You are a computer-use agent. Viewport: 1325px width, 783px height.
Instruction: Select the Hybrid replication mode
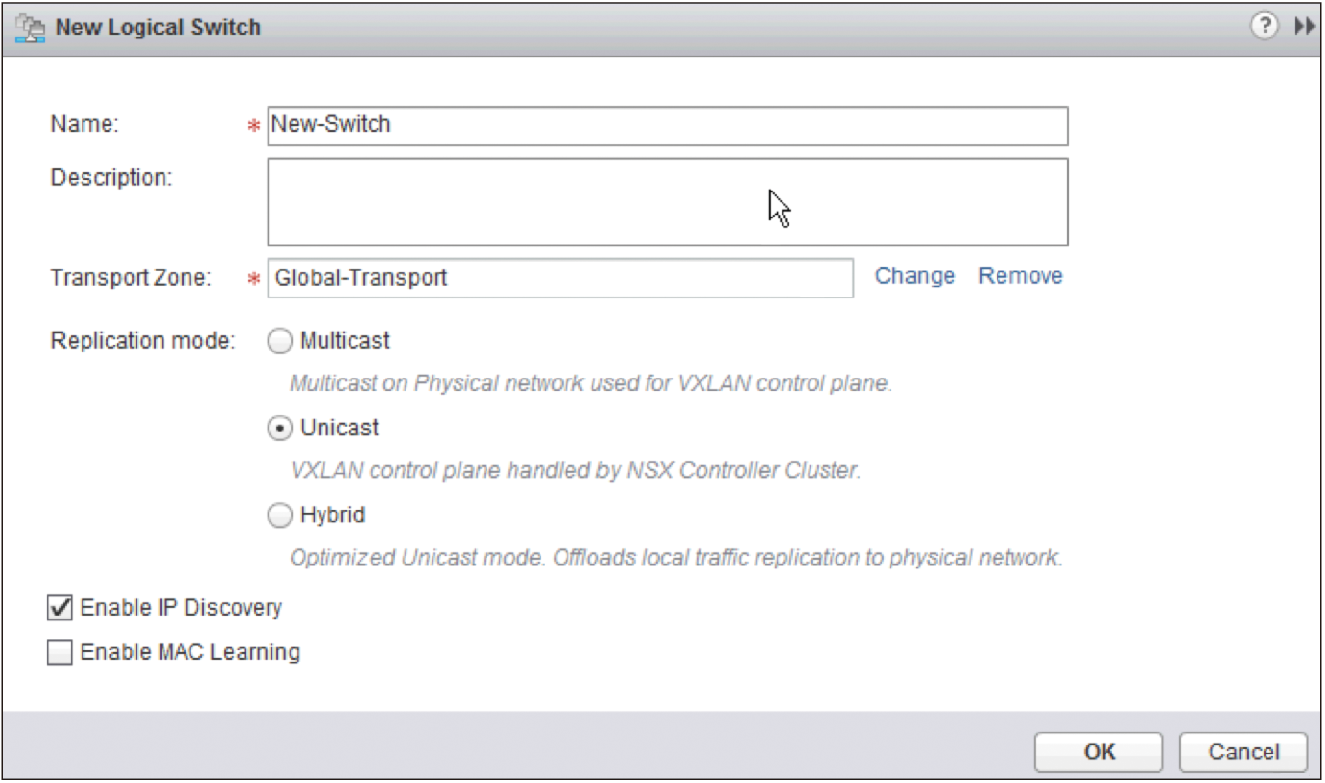click(x=279, y=516)
